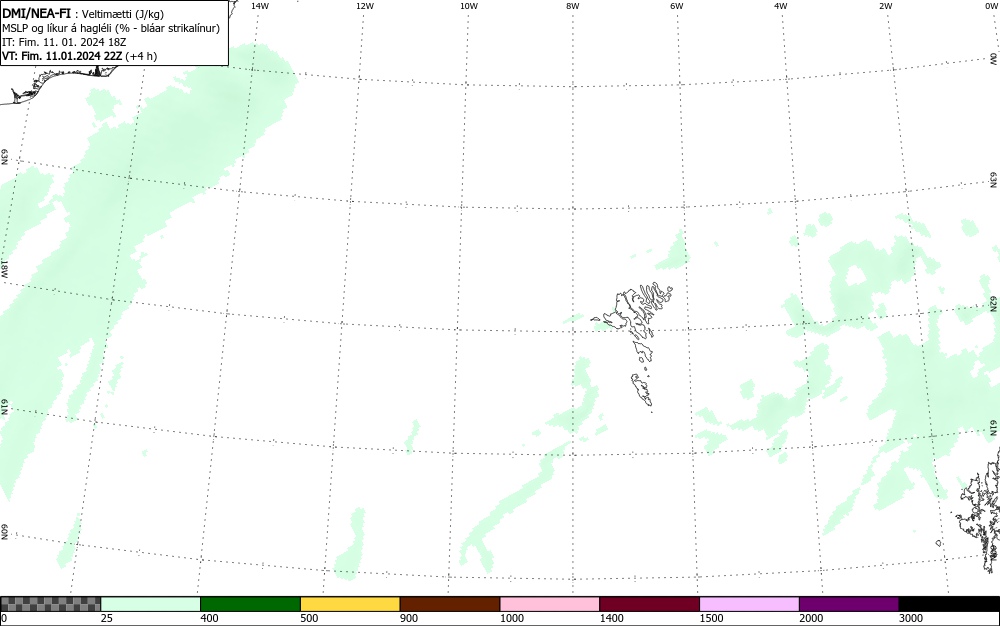Click the 8W longitude label
Image resolution: width=1000 pixels, height=626 pixels.
click(573, 6)
